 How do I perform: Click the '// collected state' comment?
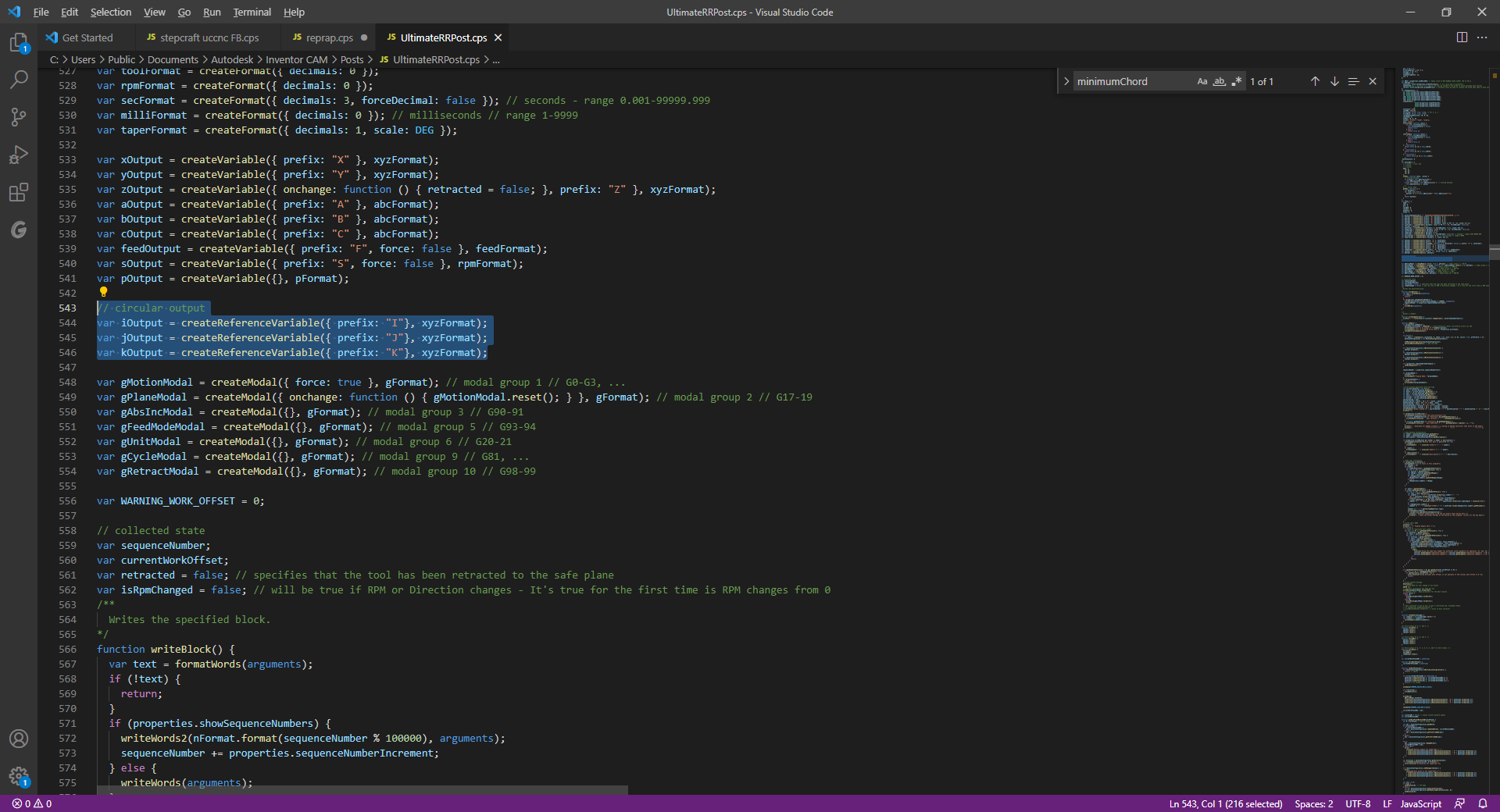151,531
